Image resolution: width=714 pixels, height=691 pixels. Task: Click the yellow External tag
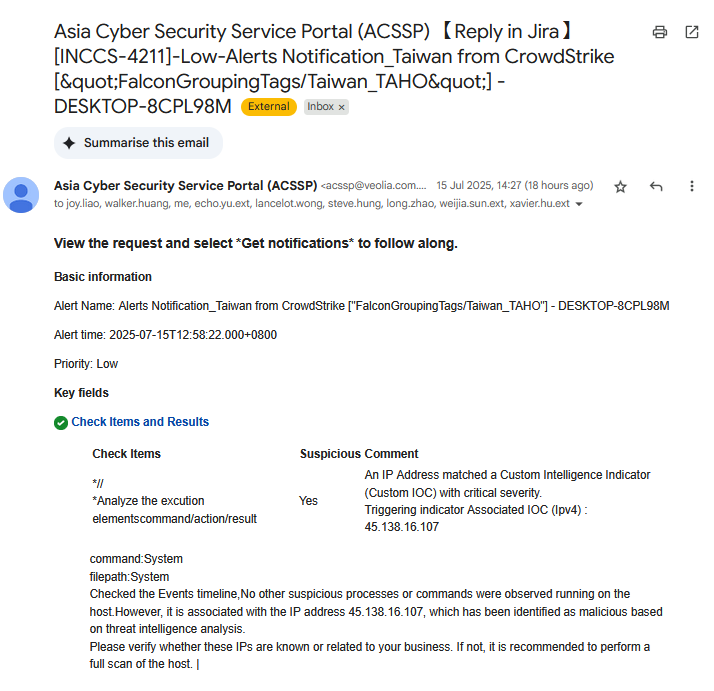tap(268, 107)
